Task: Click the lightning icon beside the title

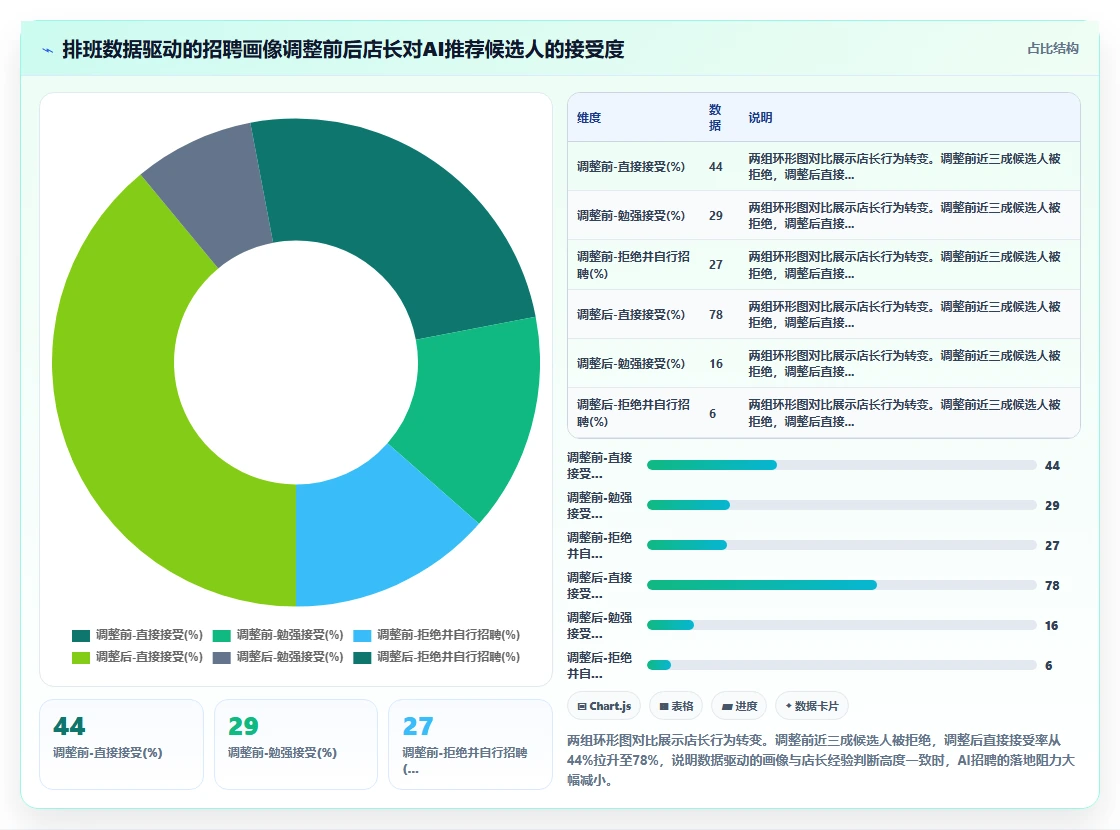Action: coord(48,50)
